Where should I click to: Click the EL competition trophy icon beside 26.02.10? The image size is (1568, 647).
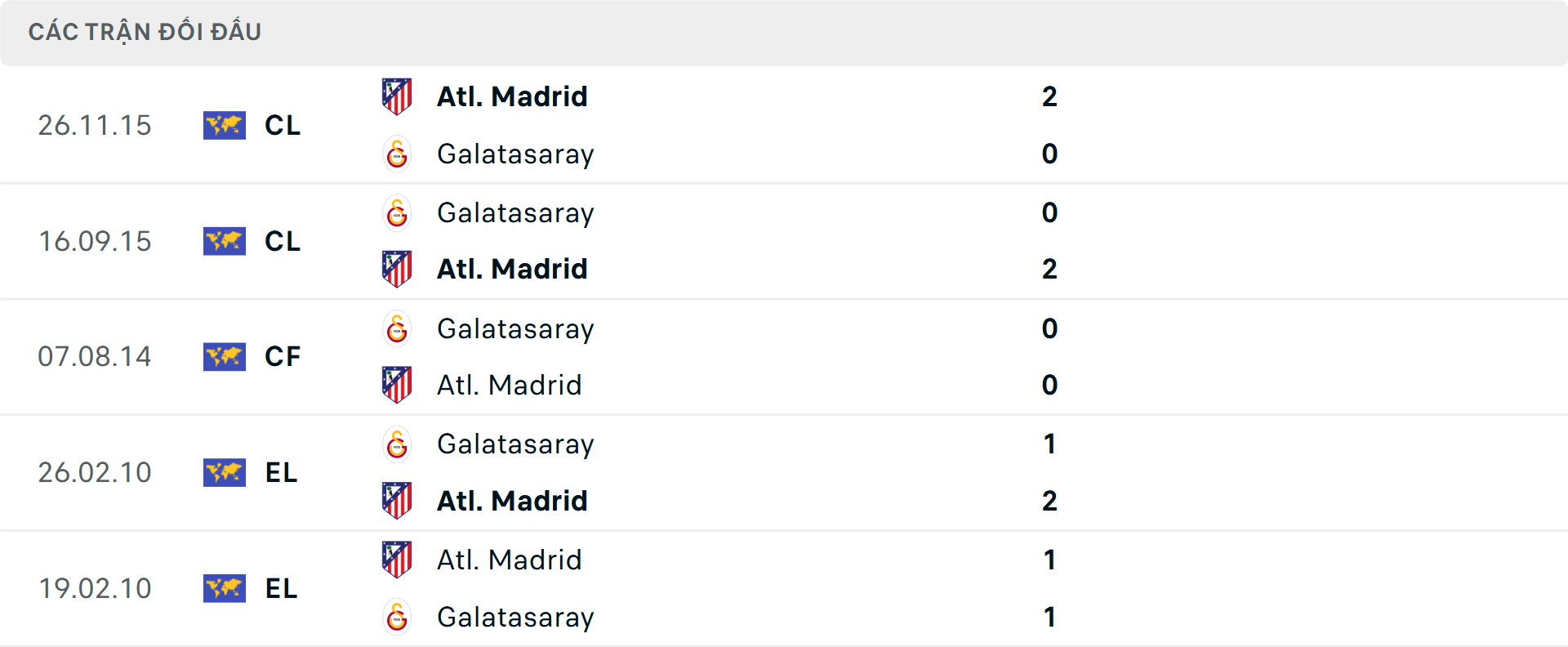225,473
